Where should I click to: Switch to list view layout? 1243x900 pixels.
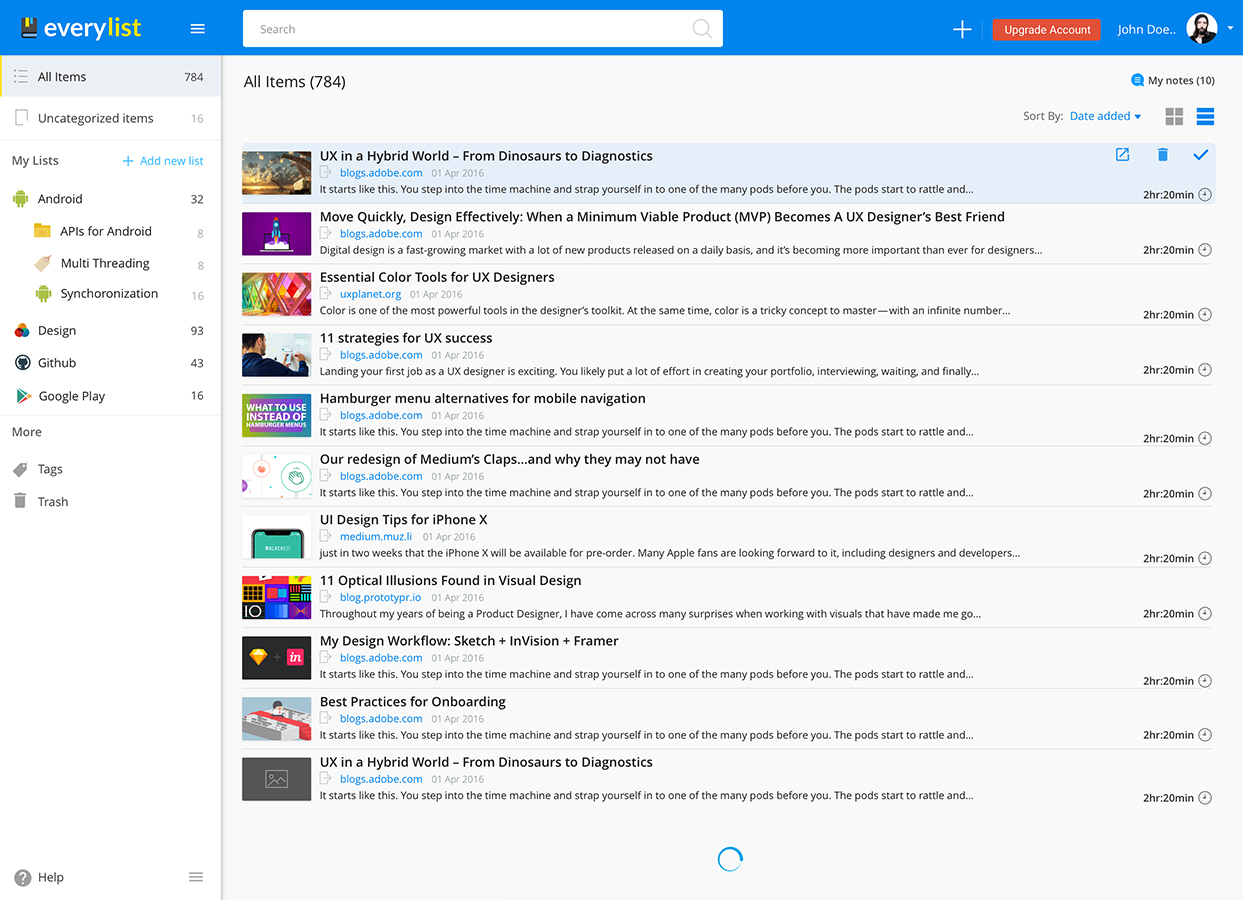pyautogui.click(x=1205, y=117)
